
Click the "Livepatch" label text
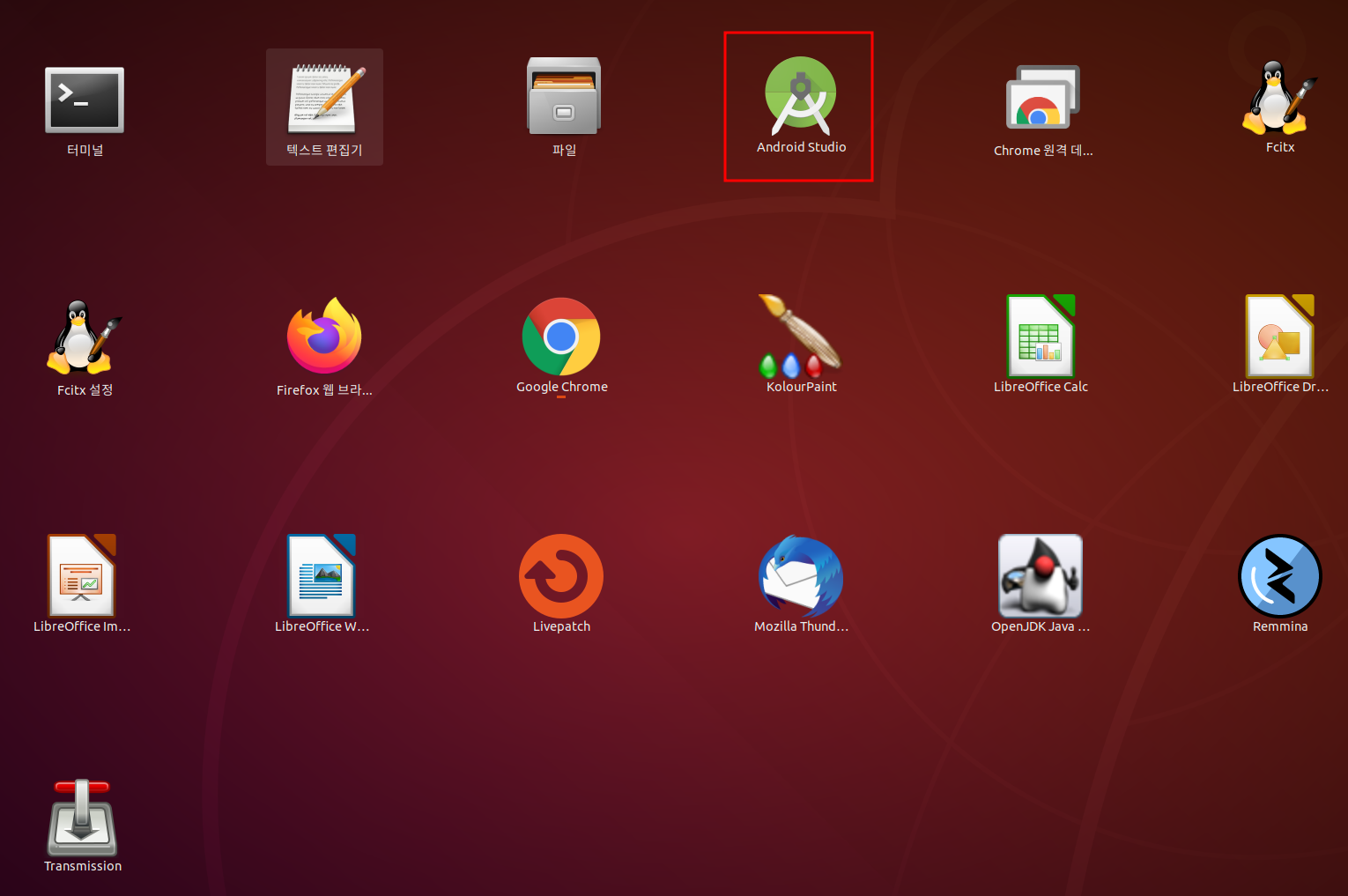pyautogui.click(x=561, y=626)
